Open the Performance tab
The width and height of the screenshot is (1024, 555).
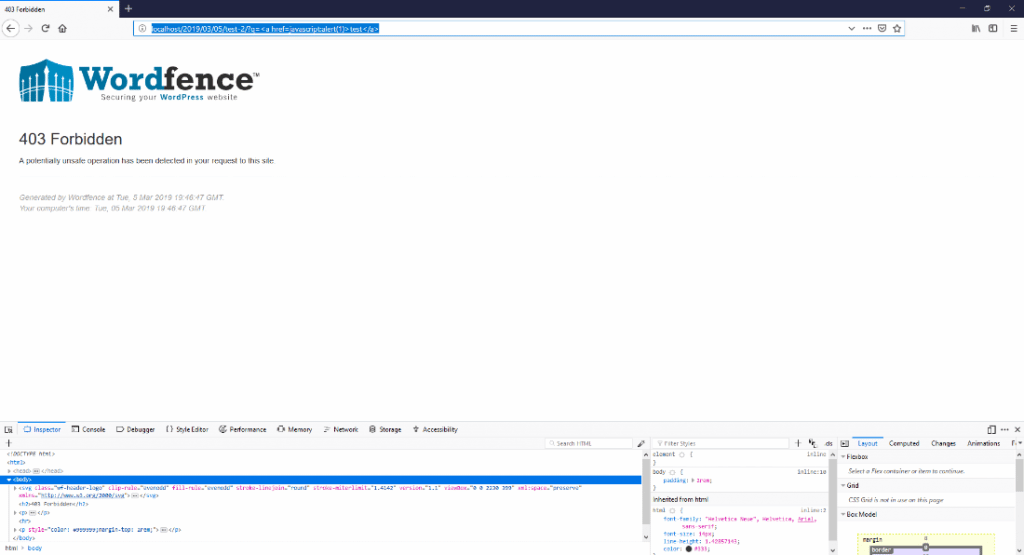coord(242,430)
